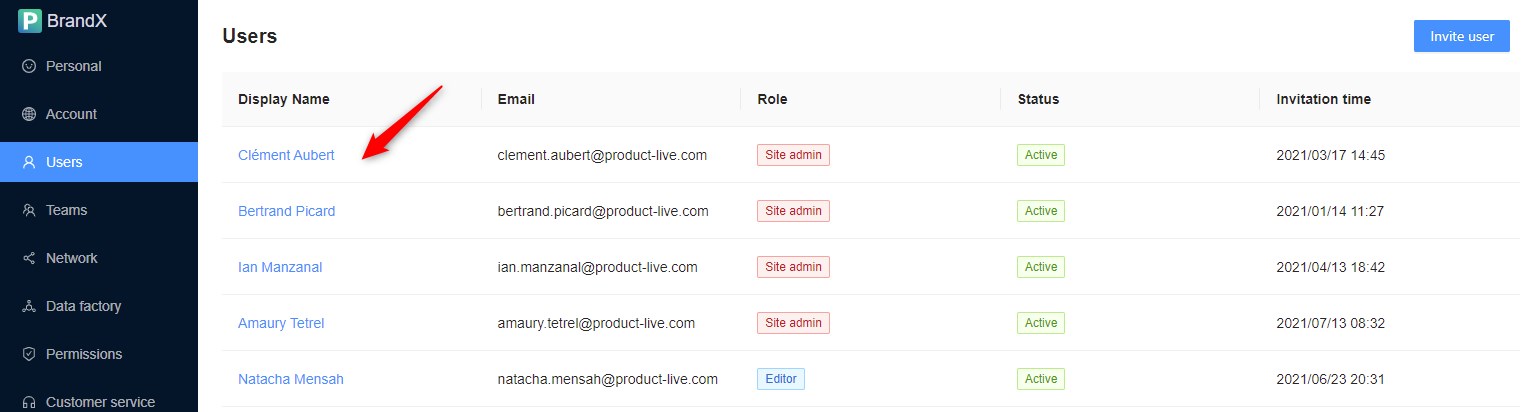Click the Data factory icon

click(29, 306)
